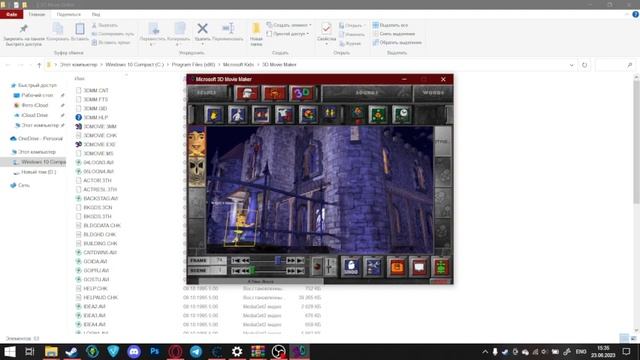Open the actor browser icon in 3D Movie Maker
The image size is (640, 360).
(x=246, y=93)
